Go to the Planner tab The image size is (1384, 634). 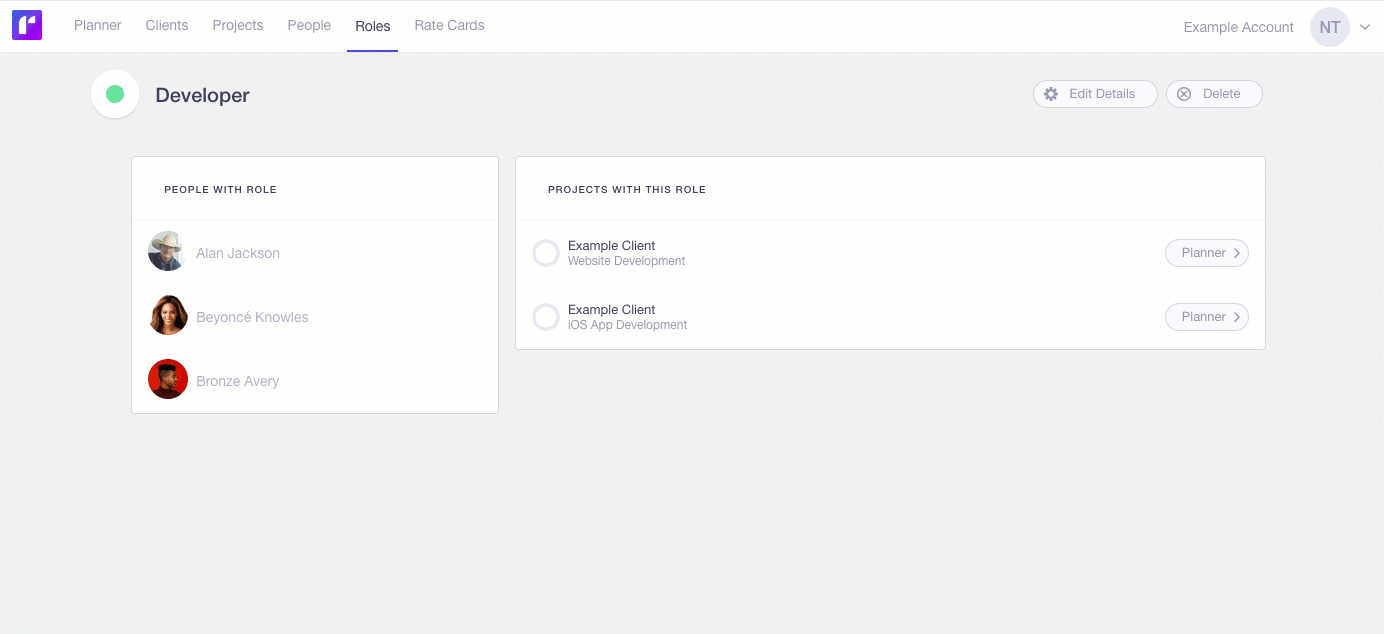[x=98, y=26]
